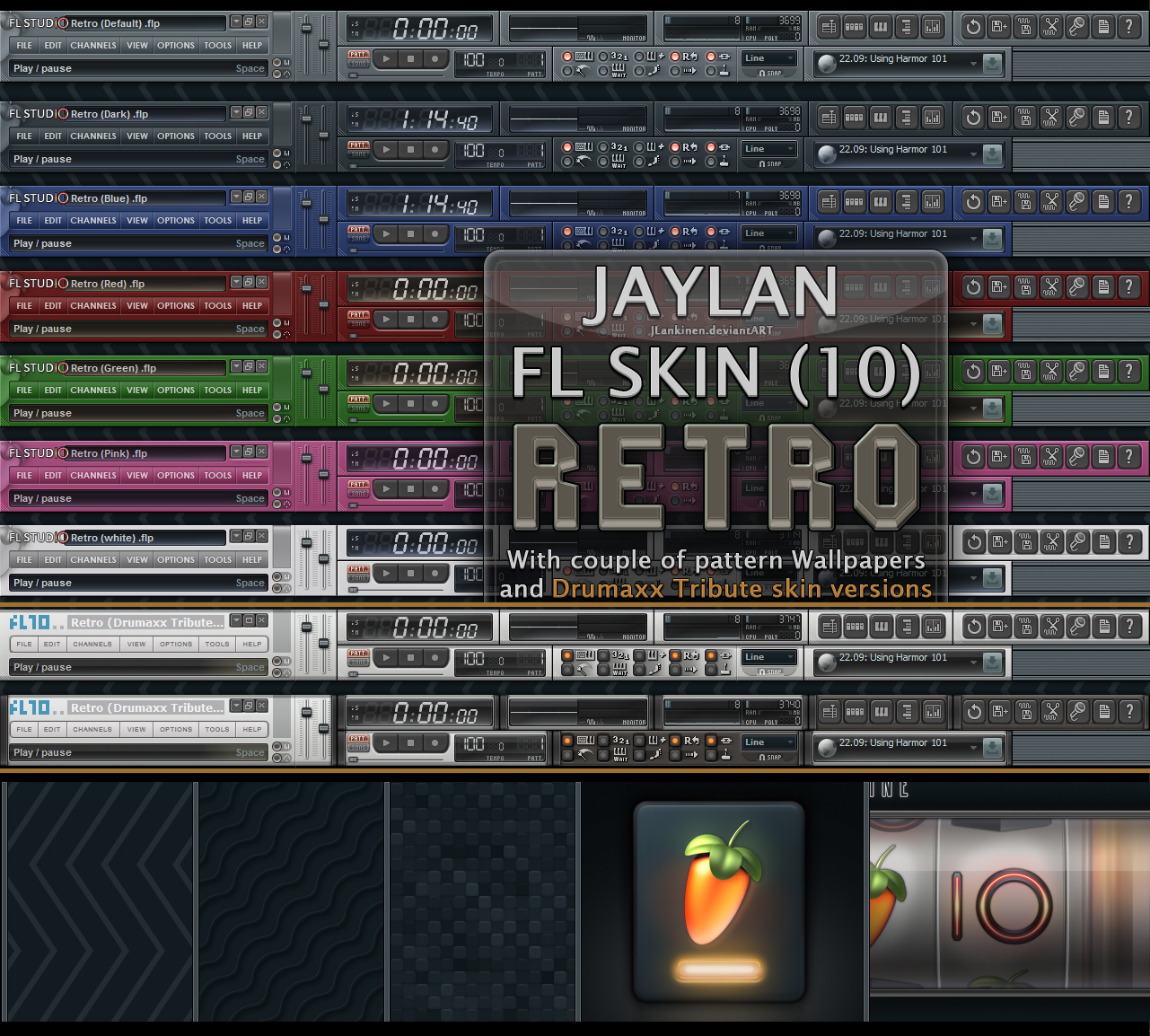
Task: Open project info icon in Retro (Blue)
Action: point(1103,202)
